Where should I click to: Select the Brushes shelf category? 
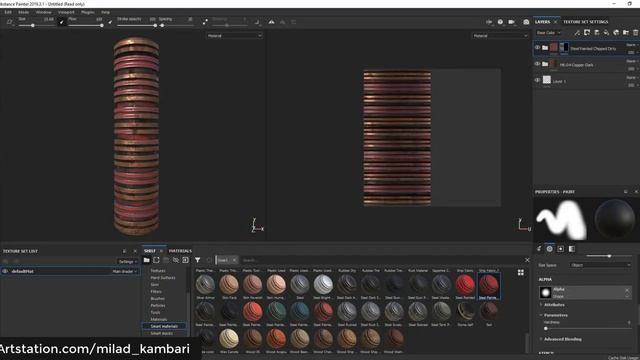click(158, 298)
